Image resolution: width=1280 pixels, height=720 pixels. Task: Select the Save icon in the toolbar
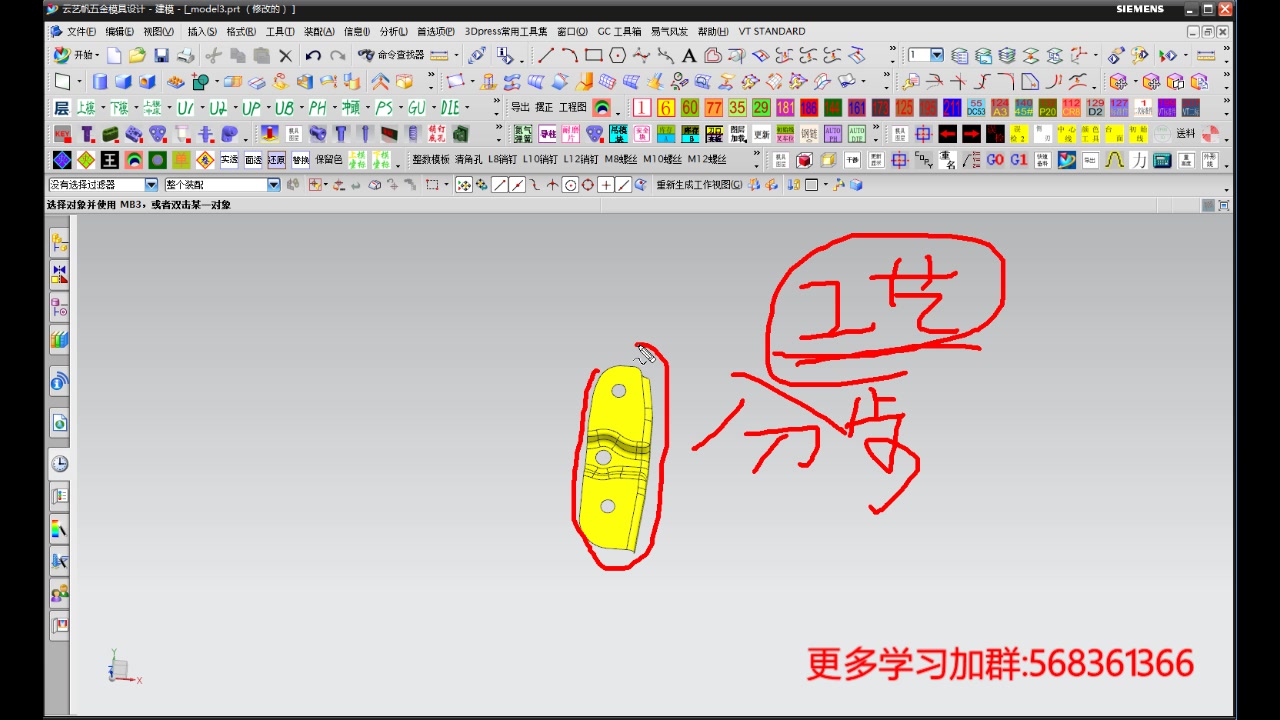(x=161, y=57)
